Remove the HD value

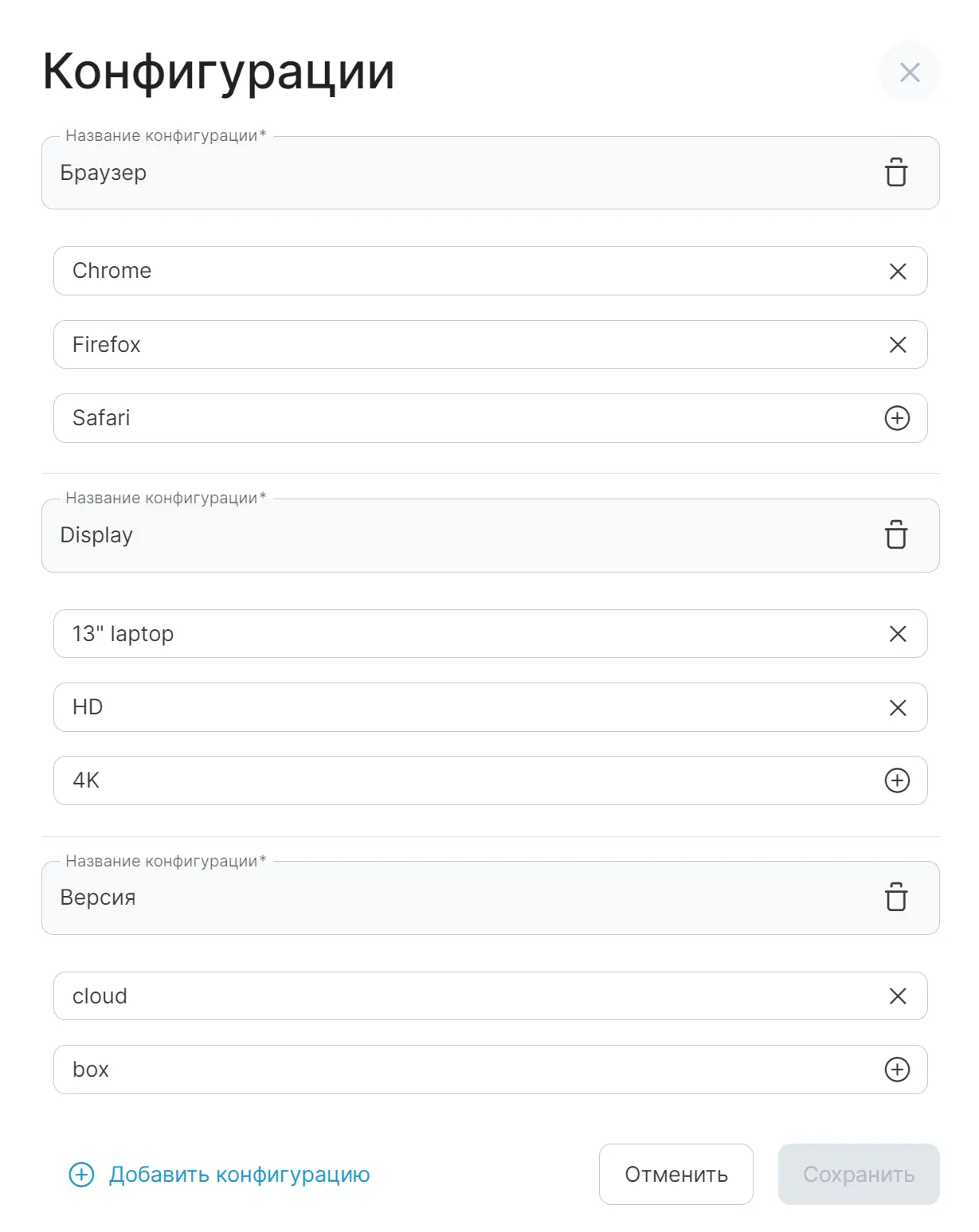898,708
